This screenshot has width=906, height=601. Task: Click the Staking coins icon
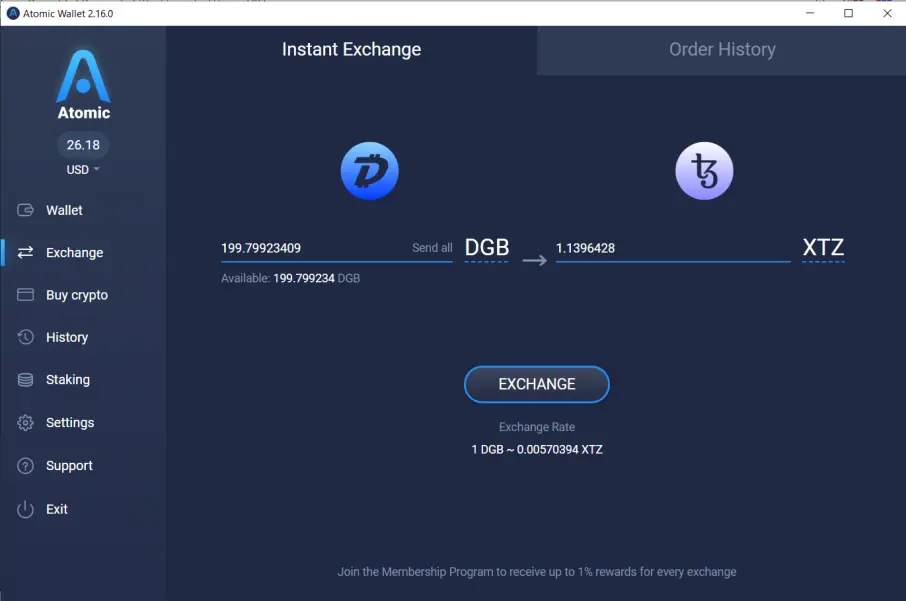pos(25,380)
